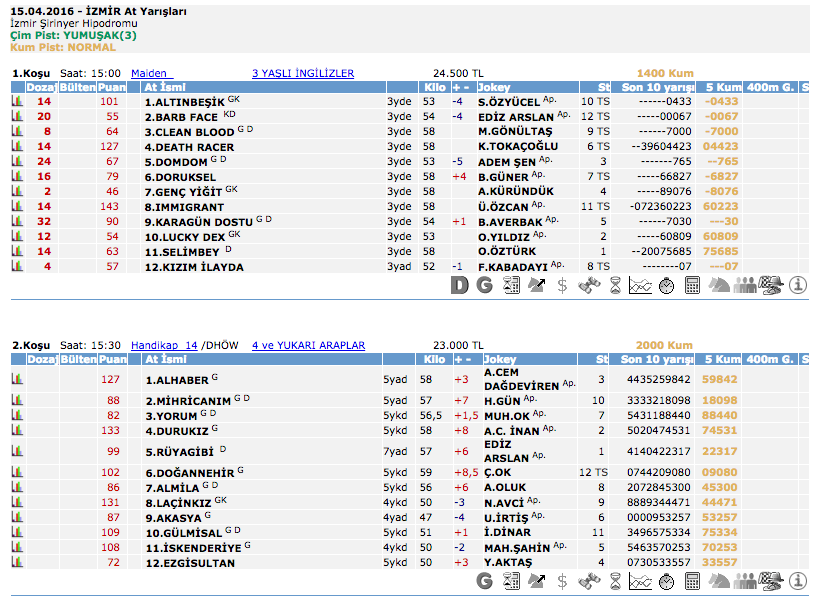This screenshot has height=610, width=840.
Task: Open the calculator icon under race 2
Action: (x=692, y=581)
